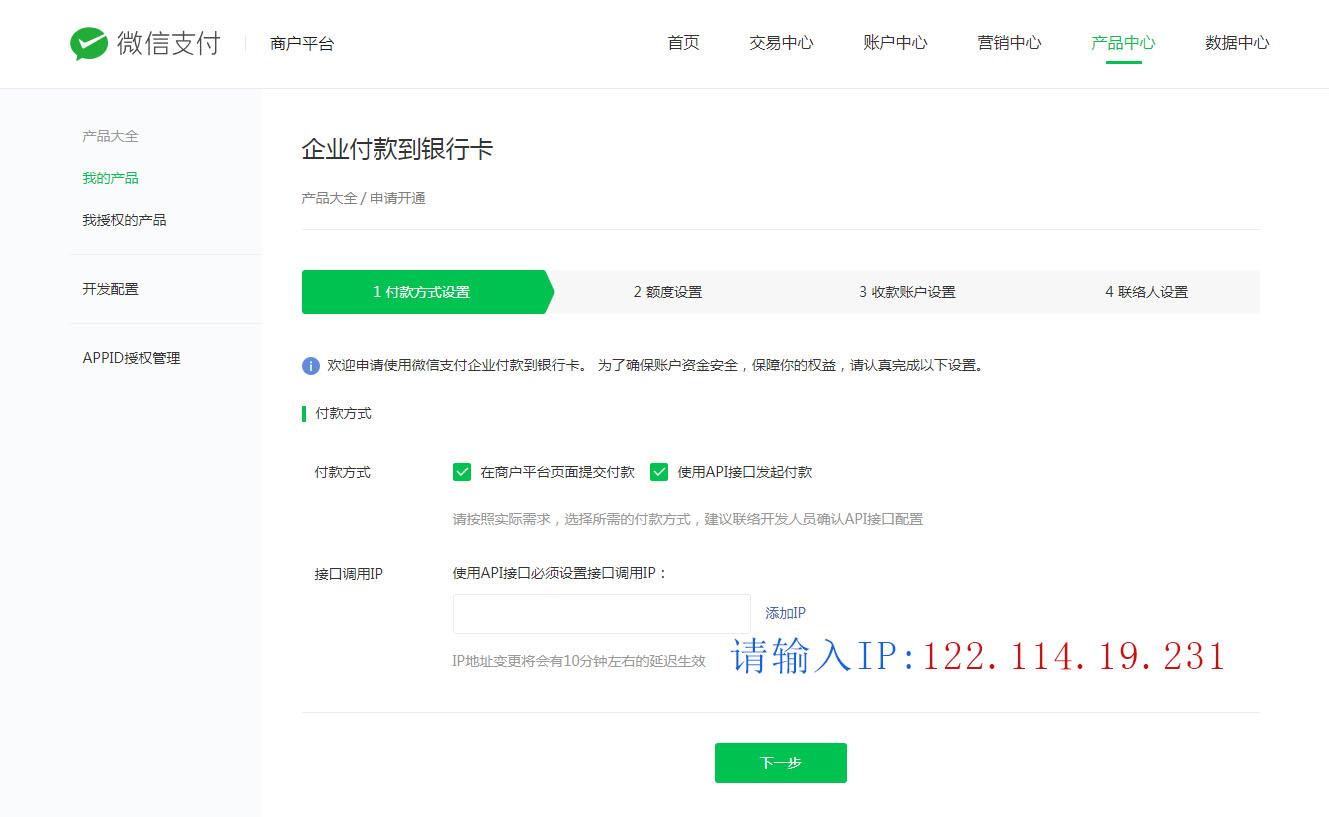
Task: Focus the 接口调用IP input field
Action: click(601, 614)
